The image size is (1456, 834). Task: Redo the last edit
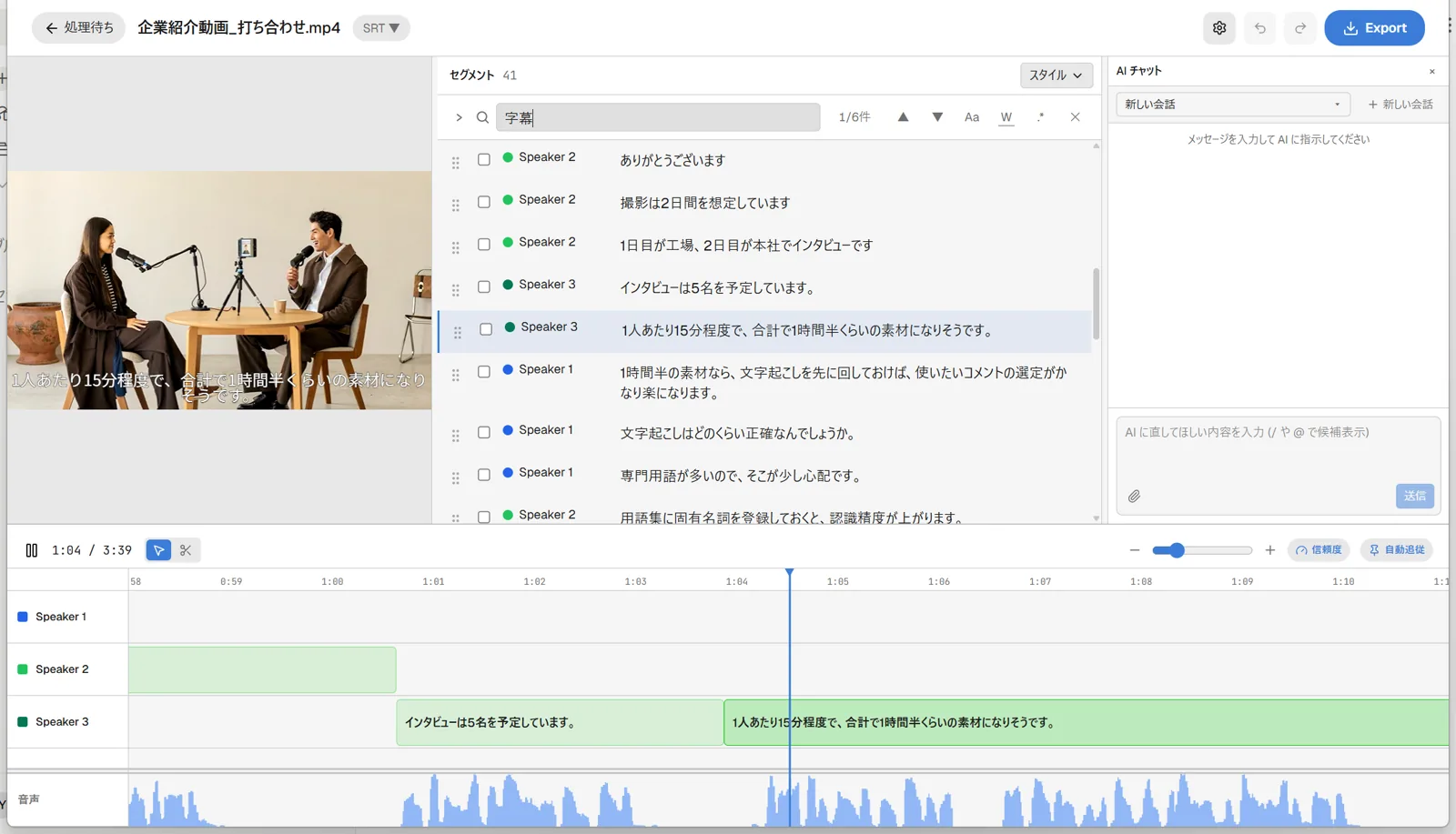pos(1300,28)
